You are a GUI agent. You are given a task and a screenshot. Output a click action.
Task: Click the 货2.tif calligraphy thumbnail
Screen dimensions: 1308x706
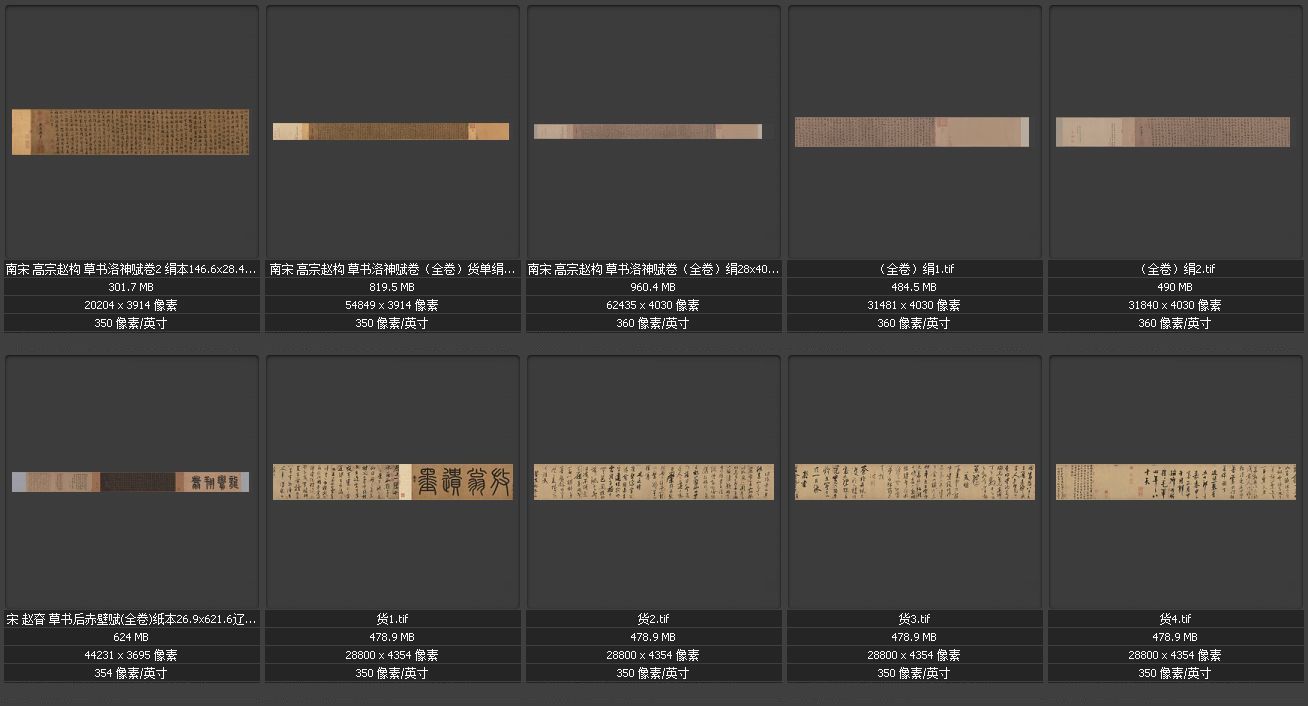coord(654,482)
